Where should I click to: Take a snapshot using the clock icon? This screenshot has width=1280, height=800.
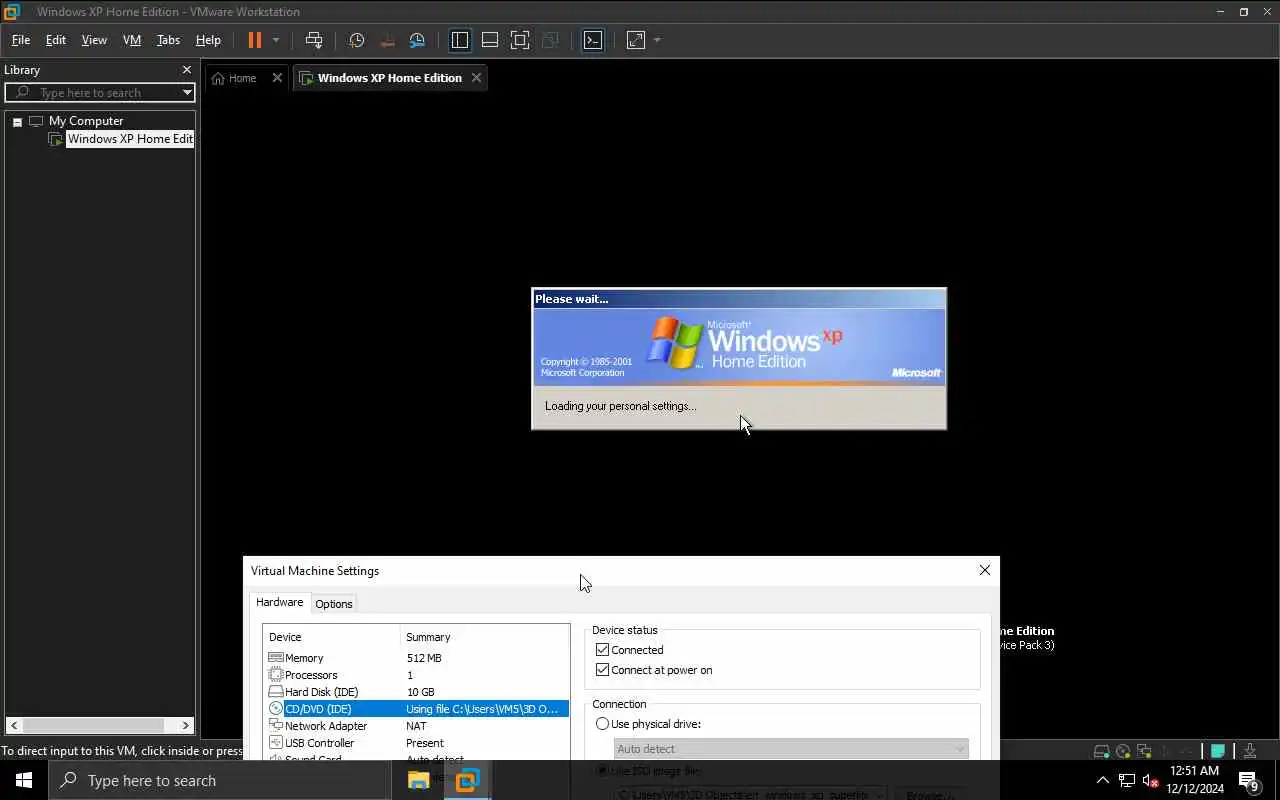pos(356,40)
